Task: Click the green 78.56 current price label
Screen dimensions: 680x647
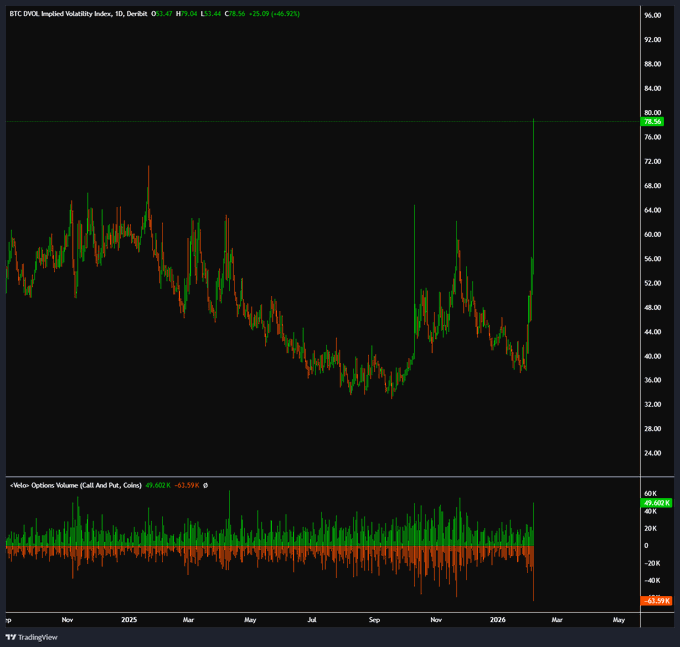Action: (x=651, y=121)
